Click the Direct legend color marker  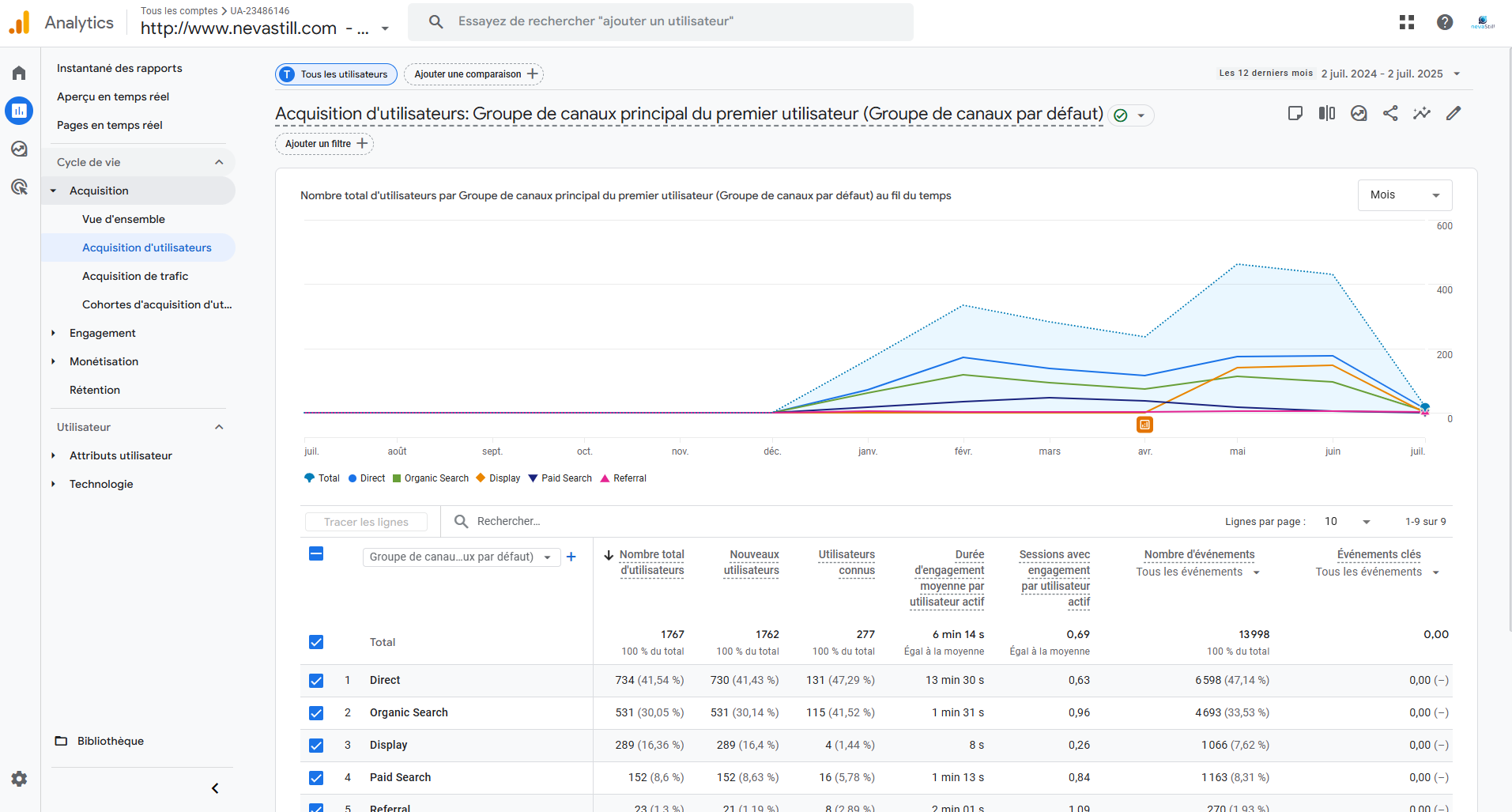353,478
